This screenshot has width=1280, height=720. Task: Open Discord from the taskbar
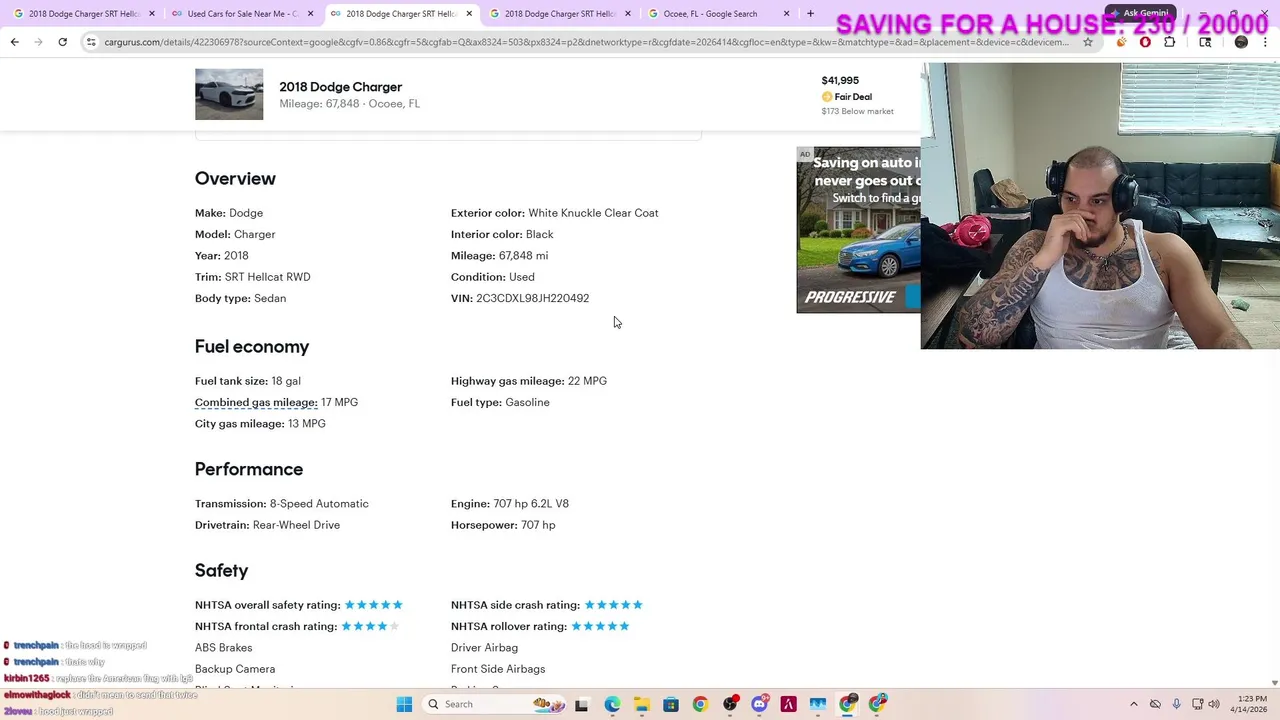759,704
